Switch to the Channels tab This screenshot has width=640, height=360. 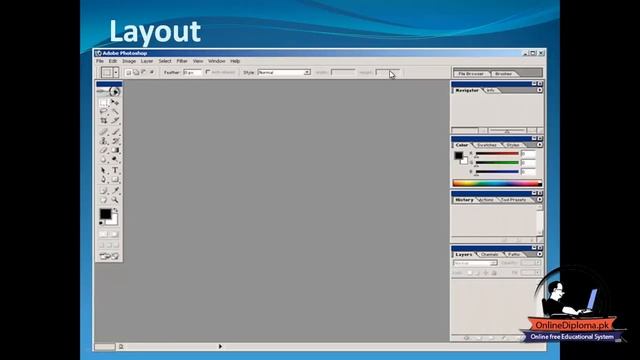489,254
